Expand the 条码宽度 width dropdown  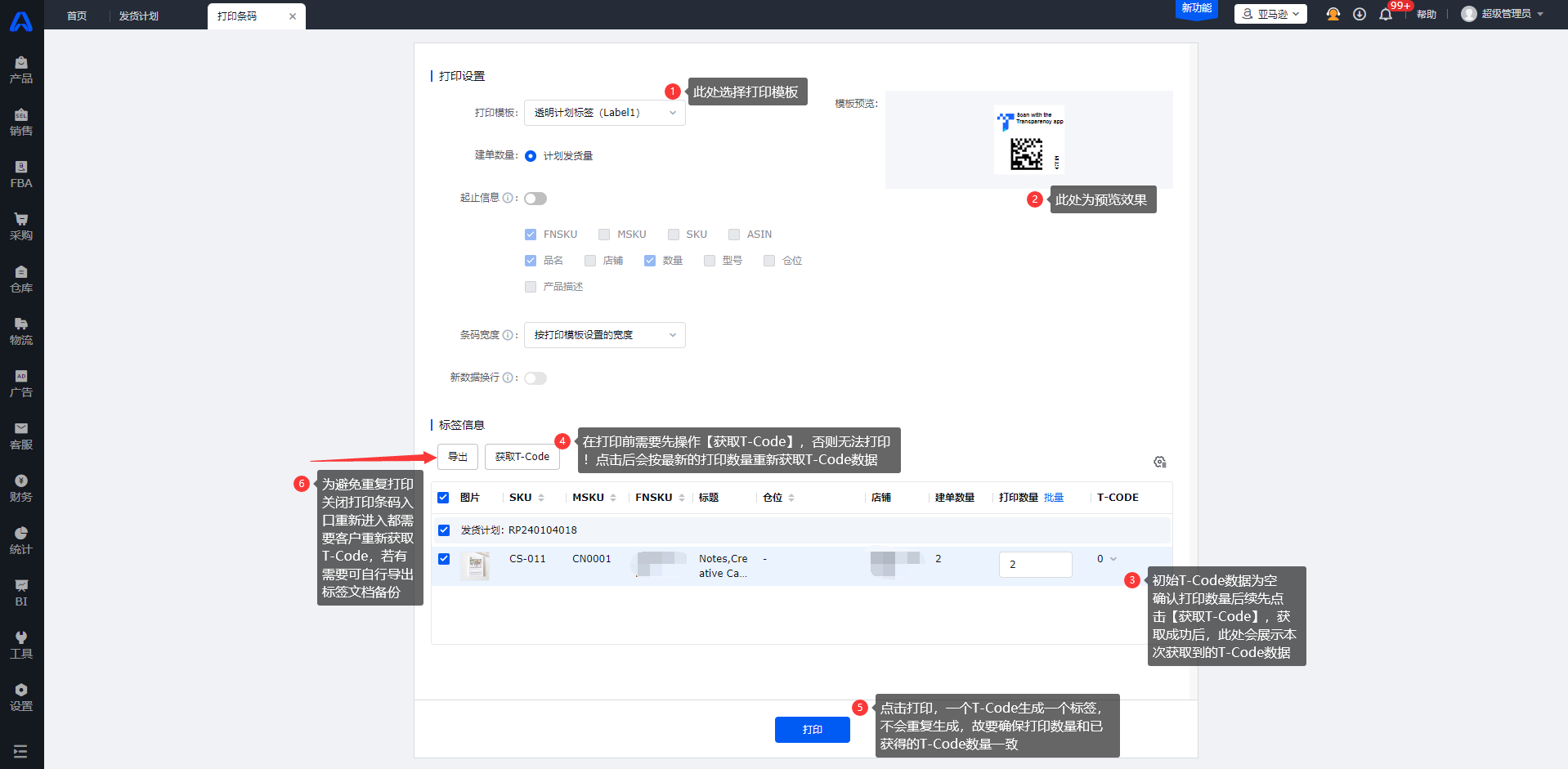[604, 335]
